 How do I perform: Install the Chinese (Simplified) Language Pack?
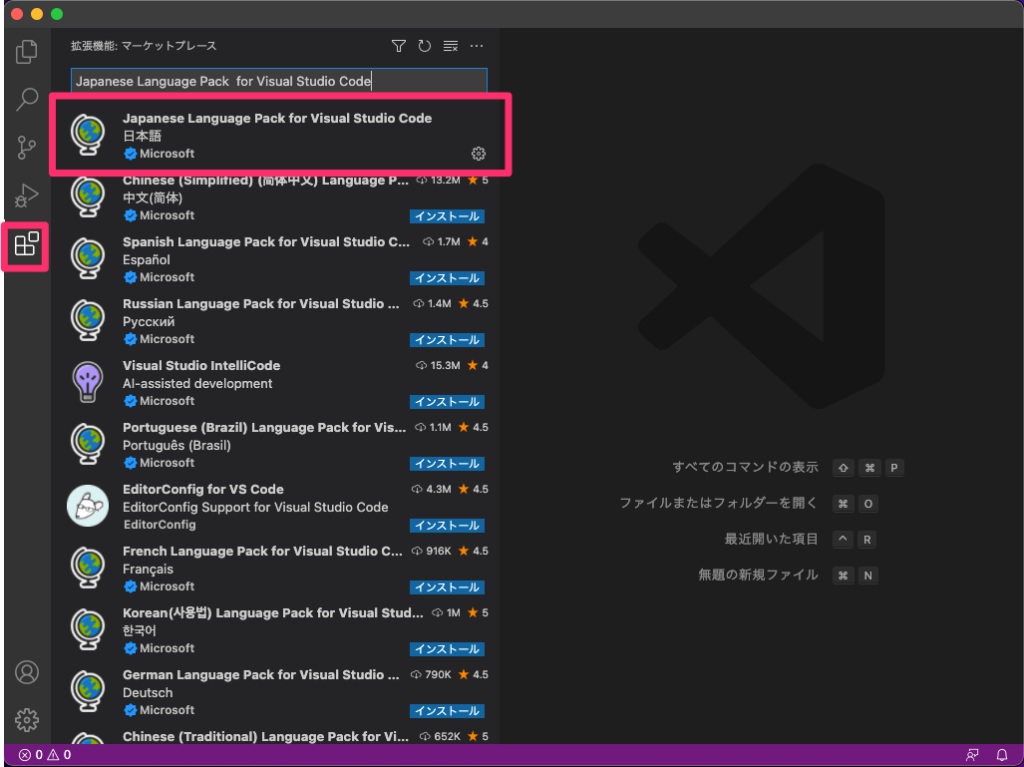click(447, 216)
